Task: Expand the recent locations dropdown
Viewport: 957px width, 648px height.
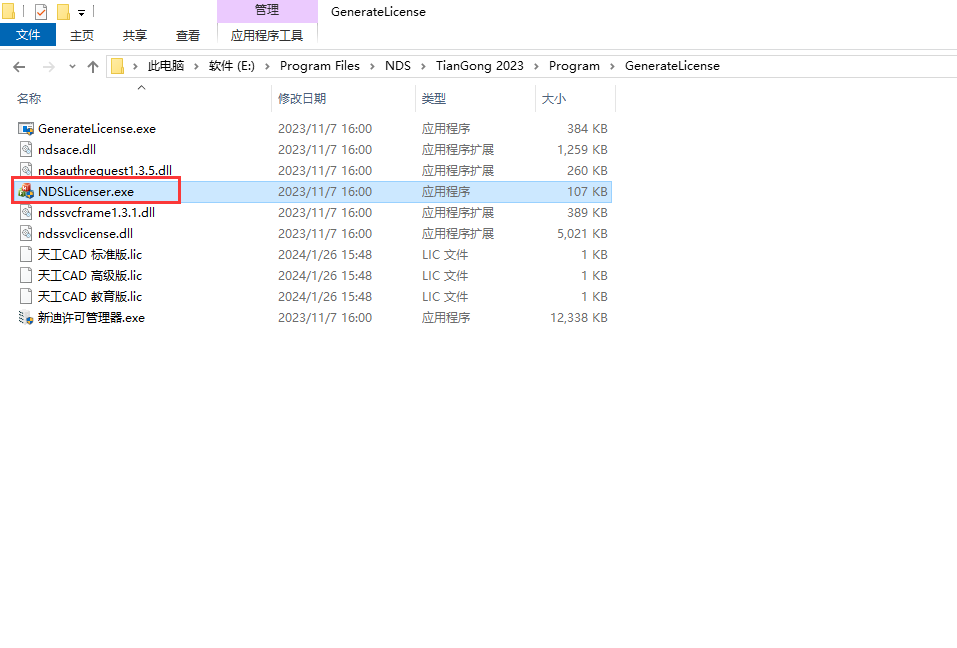Action: 72,66
